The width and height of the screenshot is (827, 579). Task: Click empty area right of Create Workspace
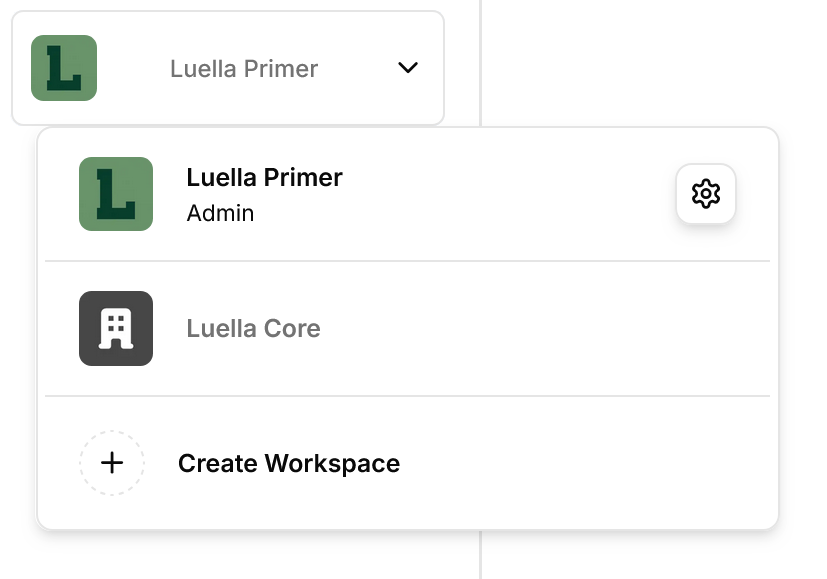[580, 463]
